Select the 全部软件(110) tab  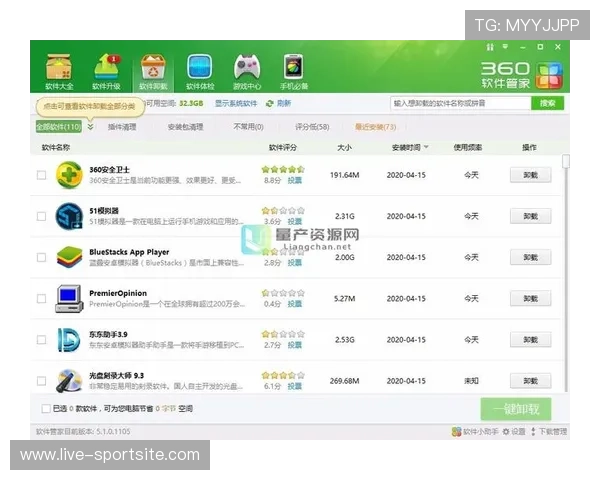coord(59,127)
